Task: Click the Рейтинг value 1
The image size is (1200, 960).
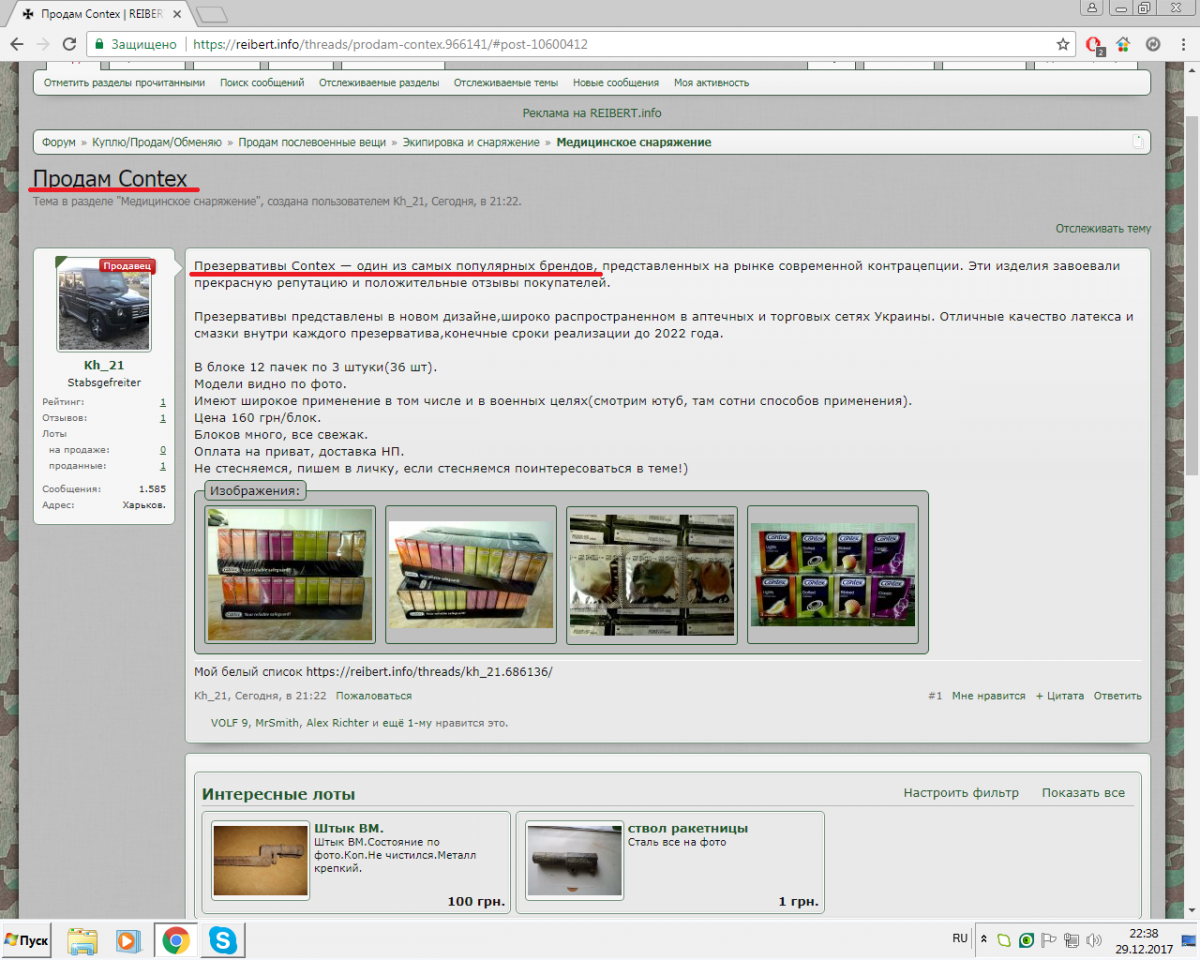Action: click(x=163, y=402)
